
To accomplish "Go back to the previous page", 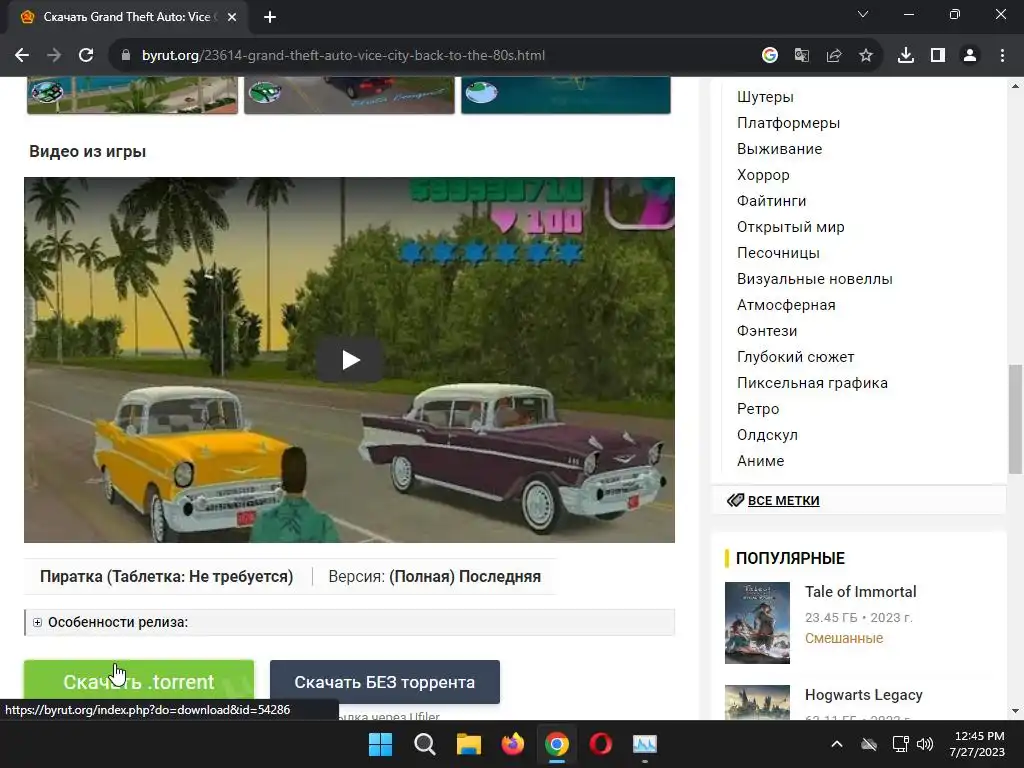I will pos(22,56).
